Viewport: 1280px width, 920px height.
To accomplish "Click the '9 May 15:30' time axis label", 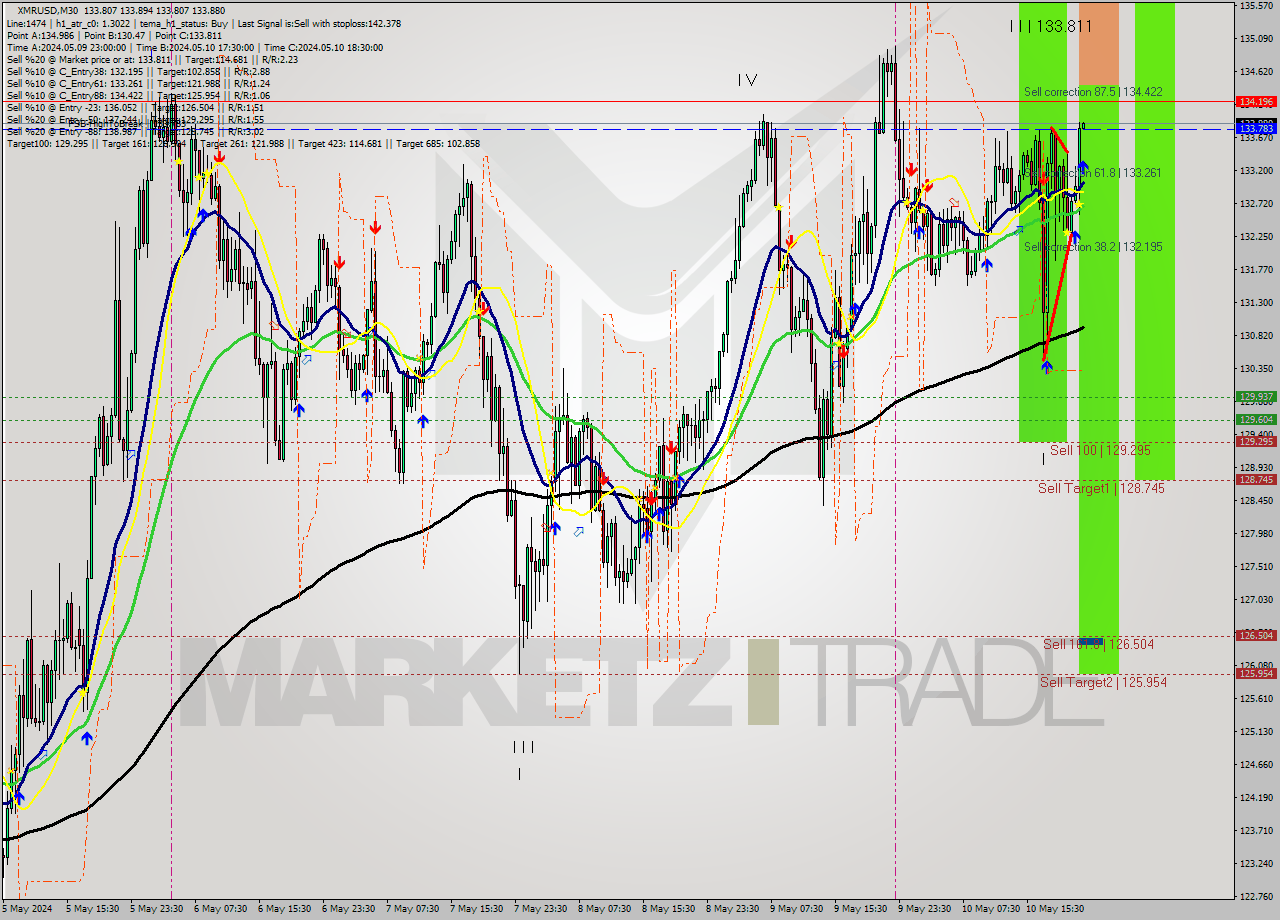I will point(860,909).
